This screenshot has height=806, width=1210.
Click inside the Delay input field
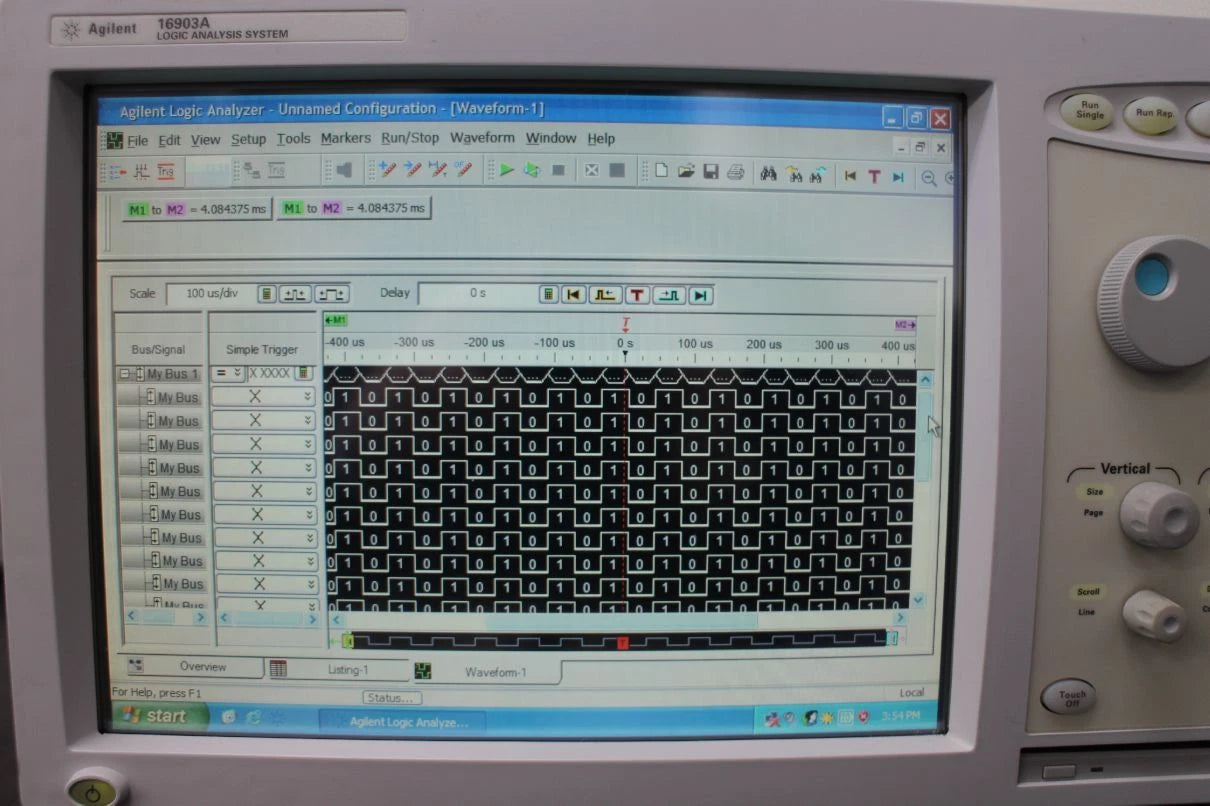click(480, 293)
